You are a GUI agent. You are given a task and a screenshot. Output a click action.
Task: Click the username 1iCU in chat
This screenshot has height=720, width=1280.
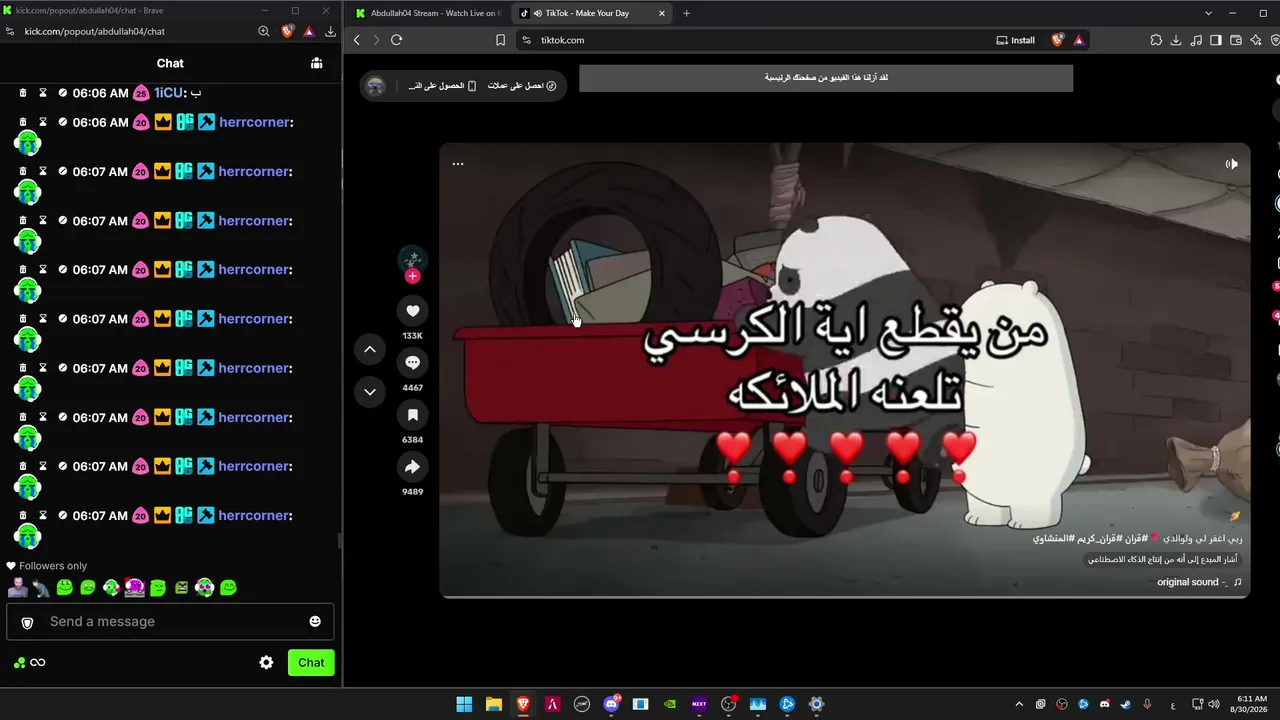pos(169,93)
